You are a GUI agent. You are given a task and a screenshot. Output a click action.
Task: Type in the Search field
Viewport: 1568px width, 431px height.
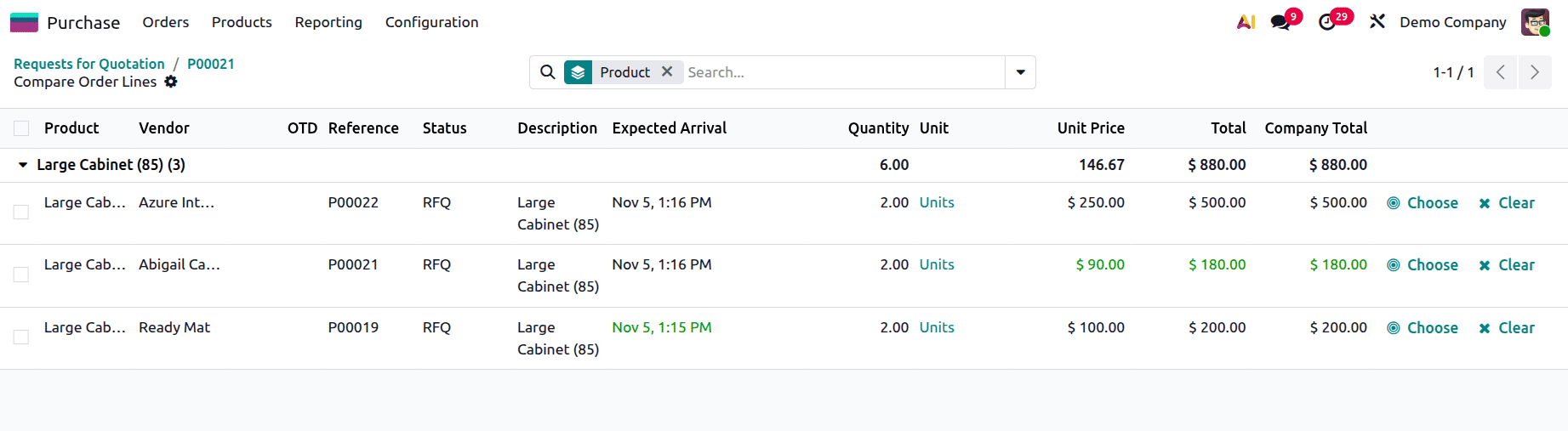tap(842, 72)
